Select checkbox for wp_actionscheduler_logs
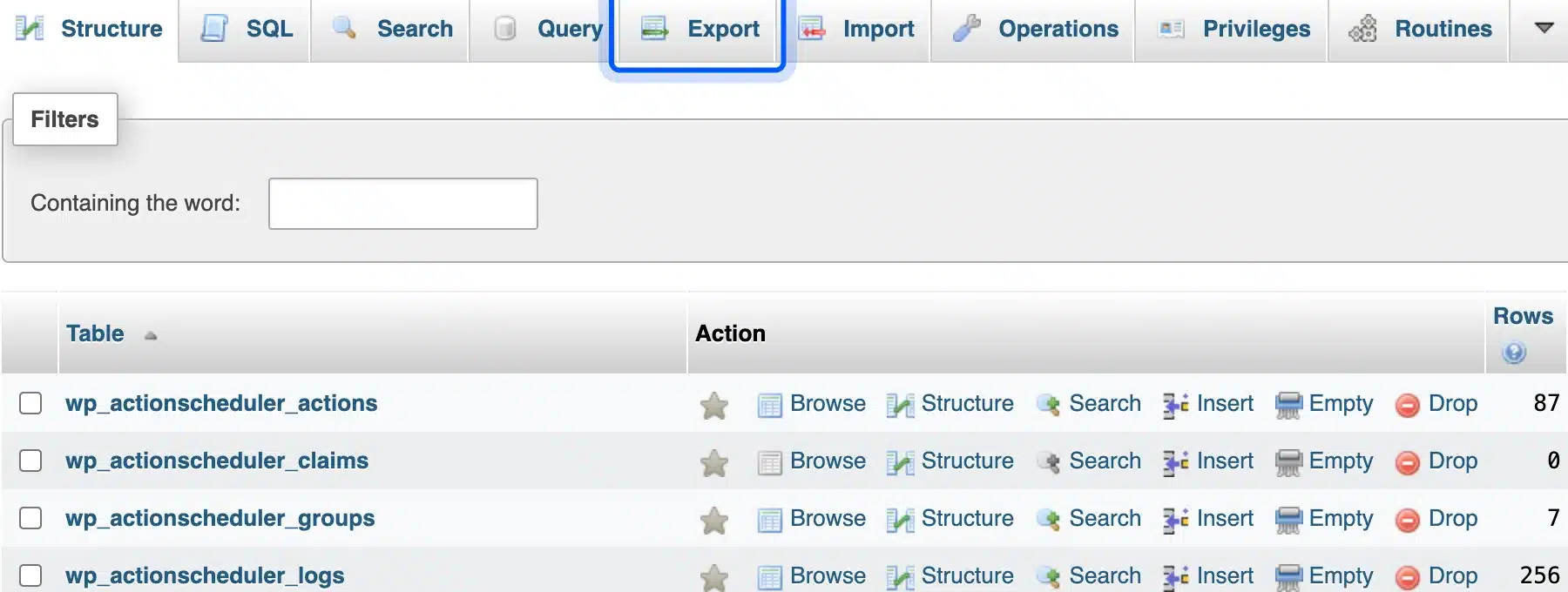1568x592 pixels. point(30,575)
